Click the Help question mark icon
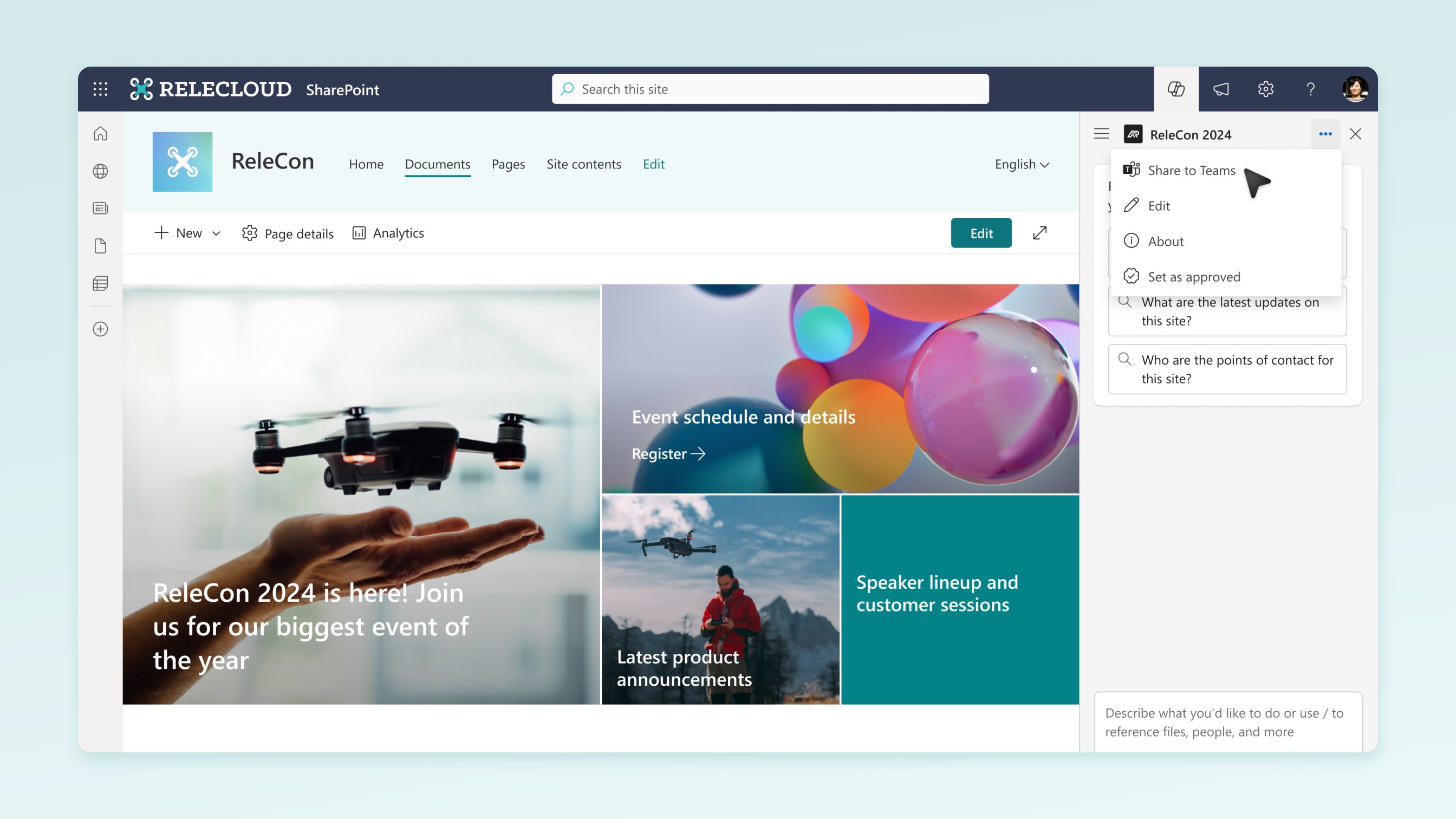The height and width of the screenshot is (819, 1456). pos(1311,89)
